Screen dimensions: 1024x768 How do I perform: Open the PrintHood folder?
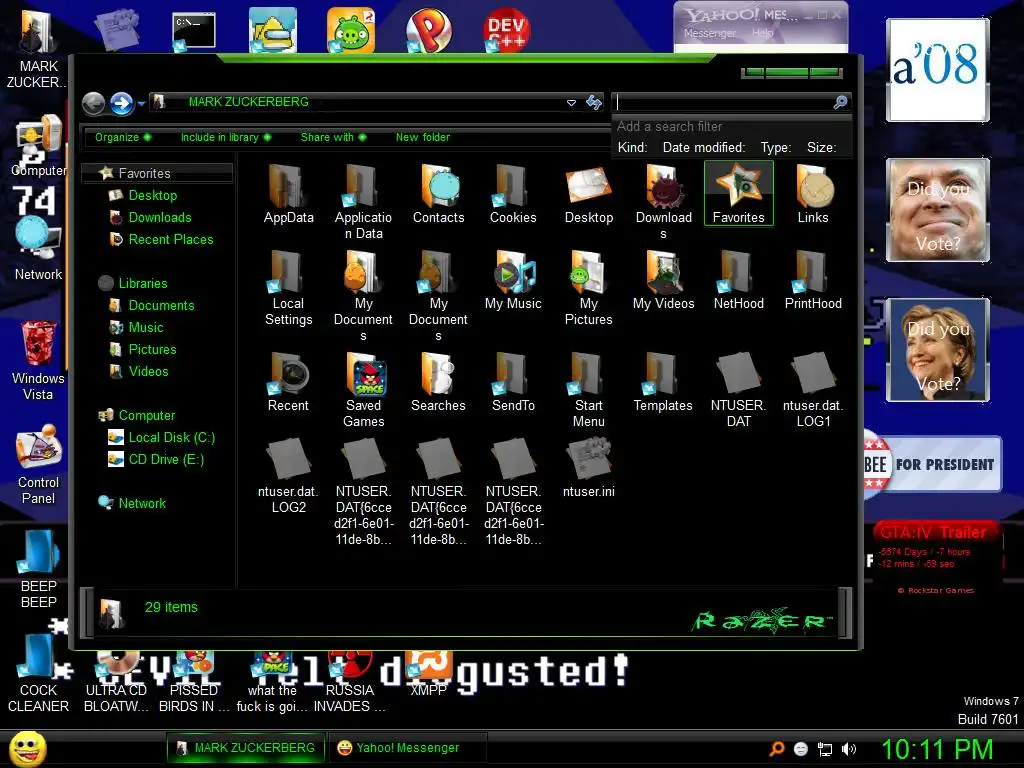[813, 281]
